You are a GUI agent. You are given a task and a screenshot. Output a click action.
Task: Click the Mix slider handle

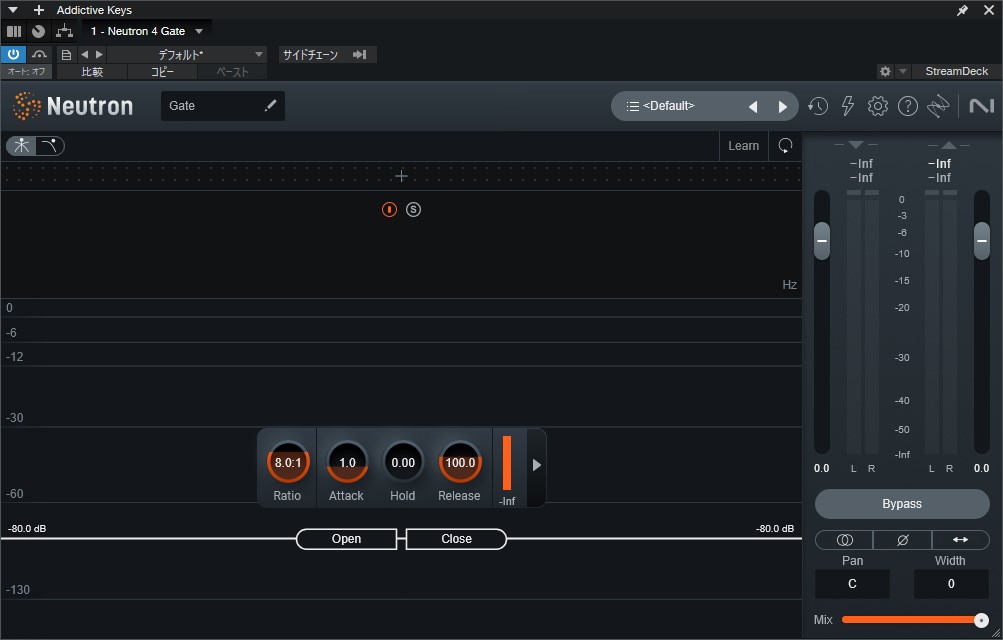coord(981,620)
